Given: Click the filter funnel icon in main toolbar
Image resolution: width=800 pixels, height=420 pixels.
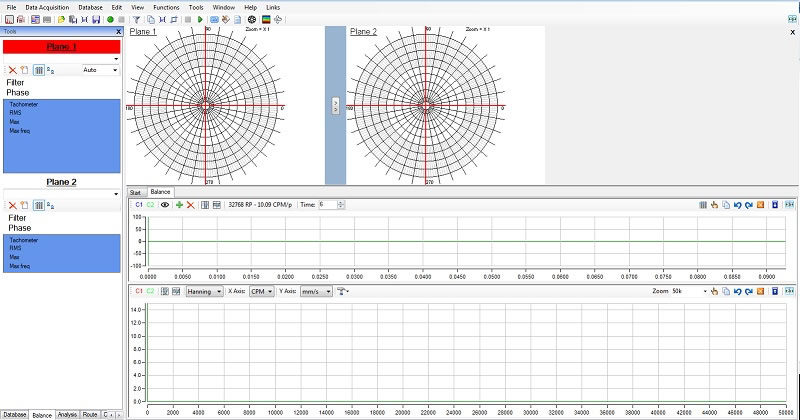Looking at the screenshot, I should tap(136, 19).
